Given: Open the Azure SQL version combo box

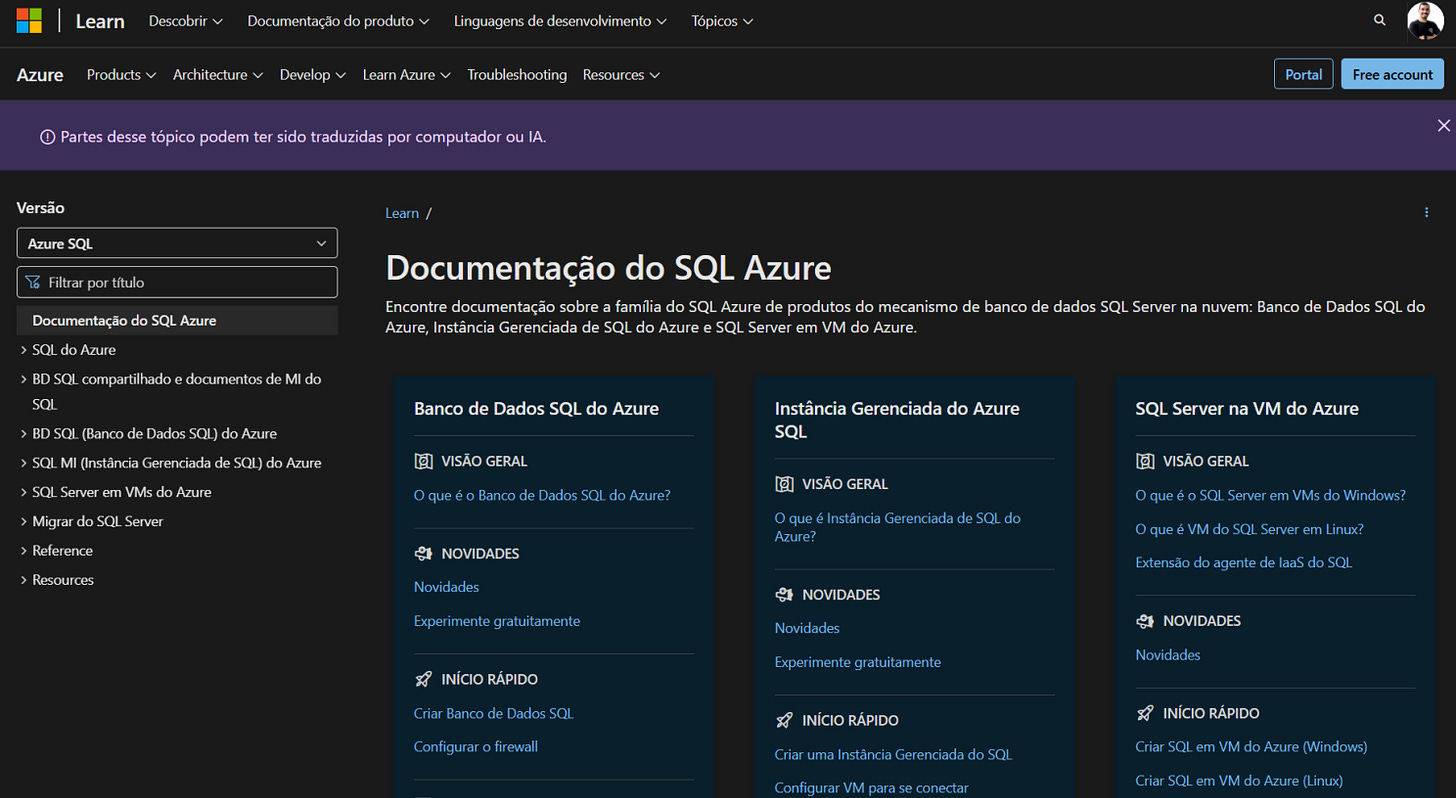Looking at the screenshot, I should pos(177,243).
